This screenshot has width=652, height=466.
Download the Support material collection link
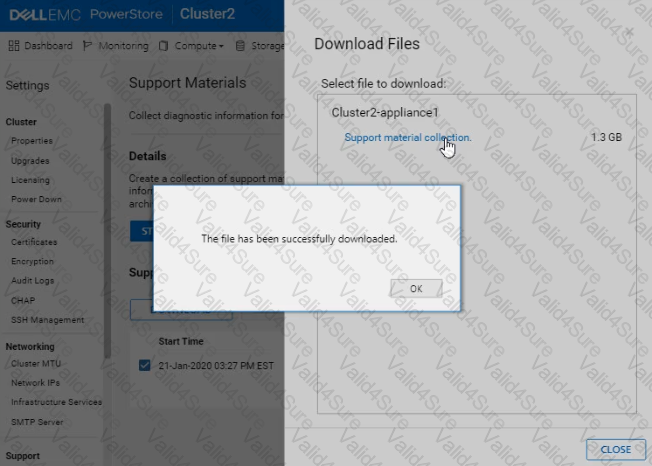(407, 137)
